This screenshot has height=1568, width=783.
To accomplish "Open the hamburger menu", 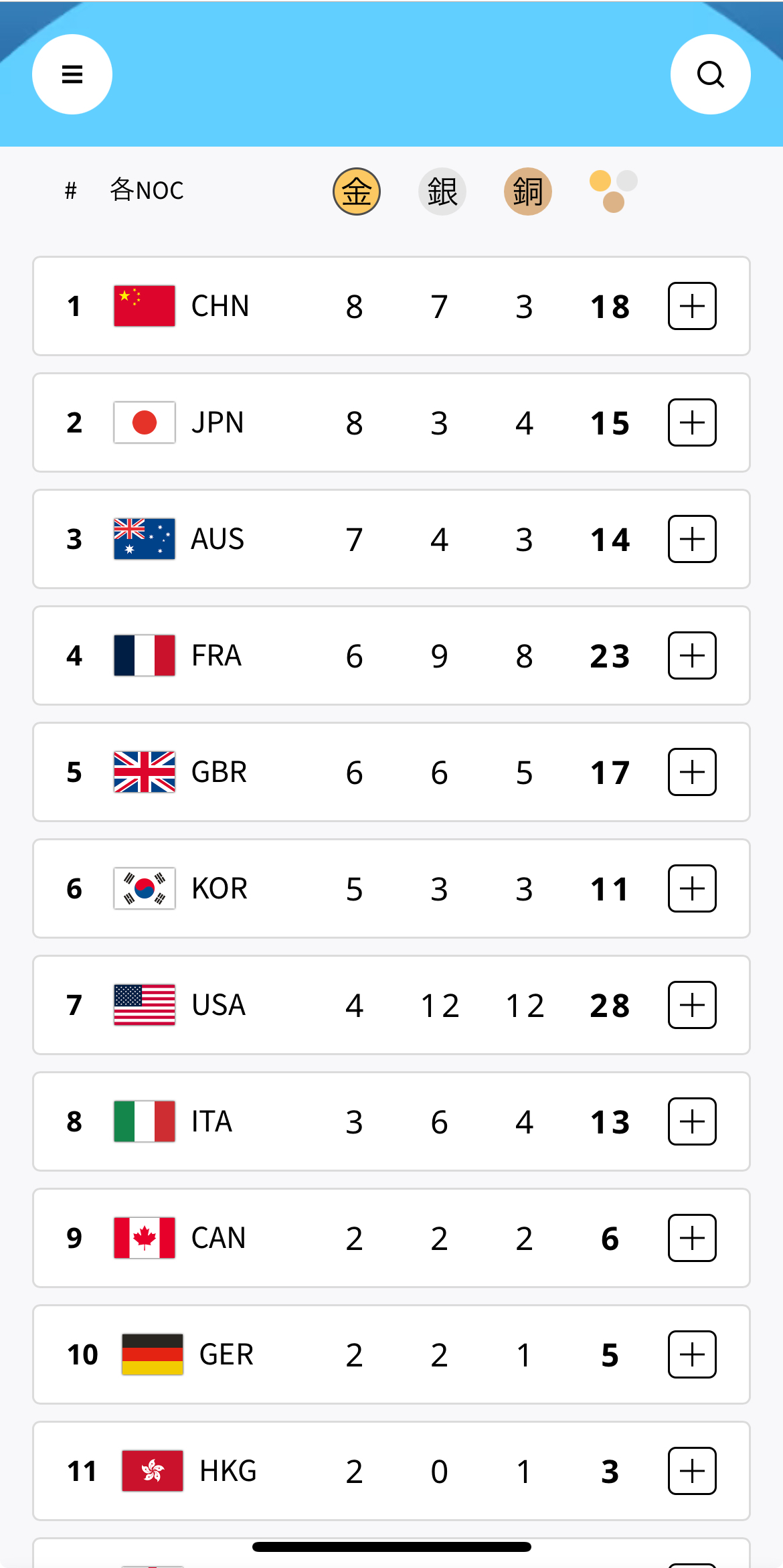I will [x=72, y=74].
